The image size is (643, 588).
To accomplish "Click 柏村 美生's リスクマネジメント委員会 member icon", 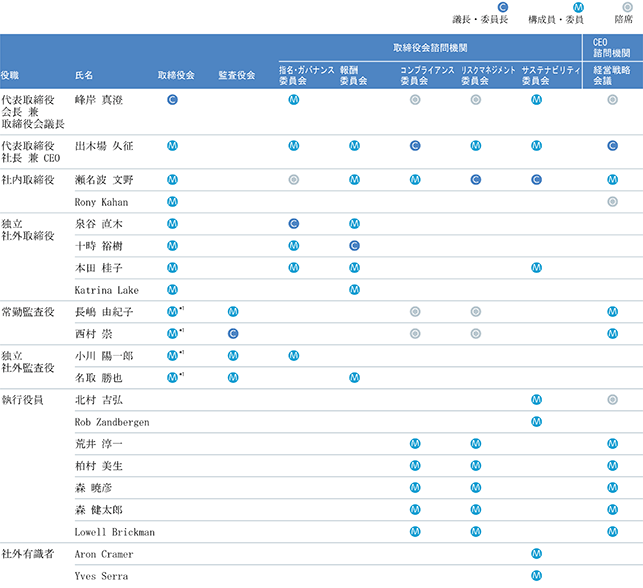I will pos(476,465).
